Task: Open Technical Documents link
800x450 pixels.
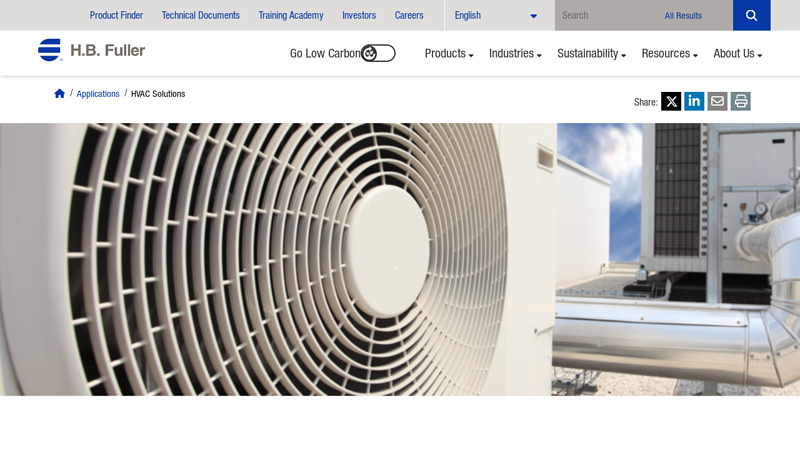Action: click(x=201, y=15)
